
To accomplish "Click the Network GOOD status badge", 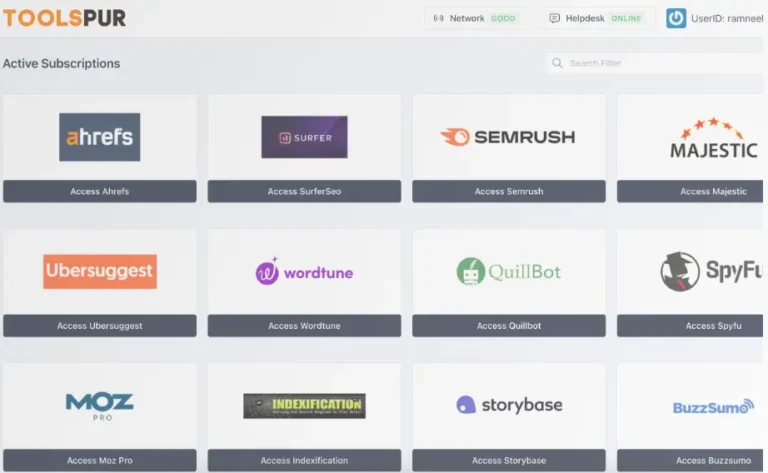I will 503,18.
